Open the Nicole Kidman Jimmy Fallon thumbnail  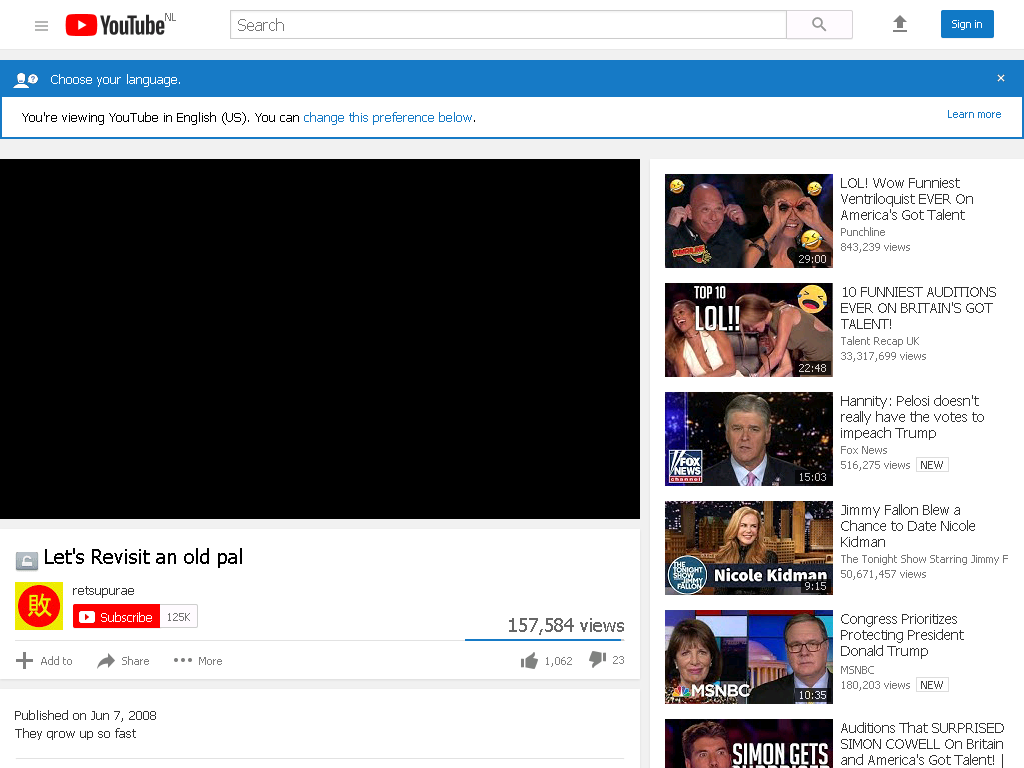coord(748,548)
